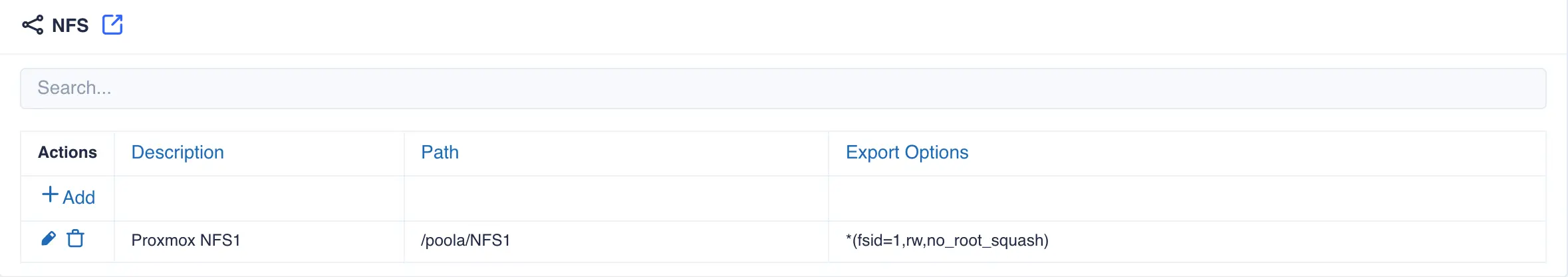Click empty header area right of NFS link icon
Screen dimensions: 1568x277
(798, 25)
